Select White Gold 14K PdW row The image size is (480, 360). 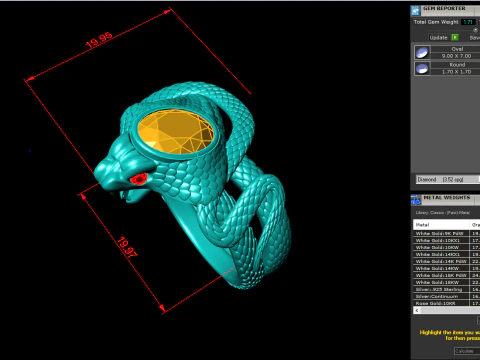pyautogui.click(x=441, y=261)
